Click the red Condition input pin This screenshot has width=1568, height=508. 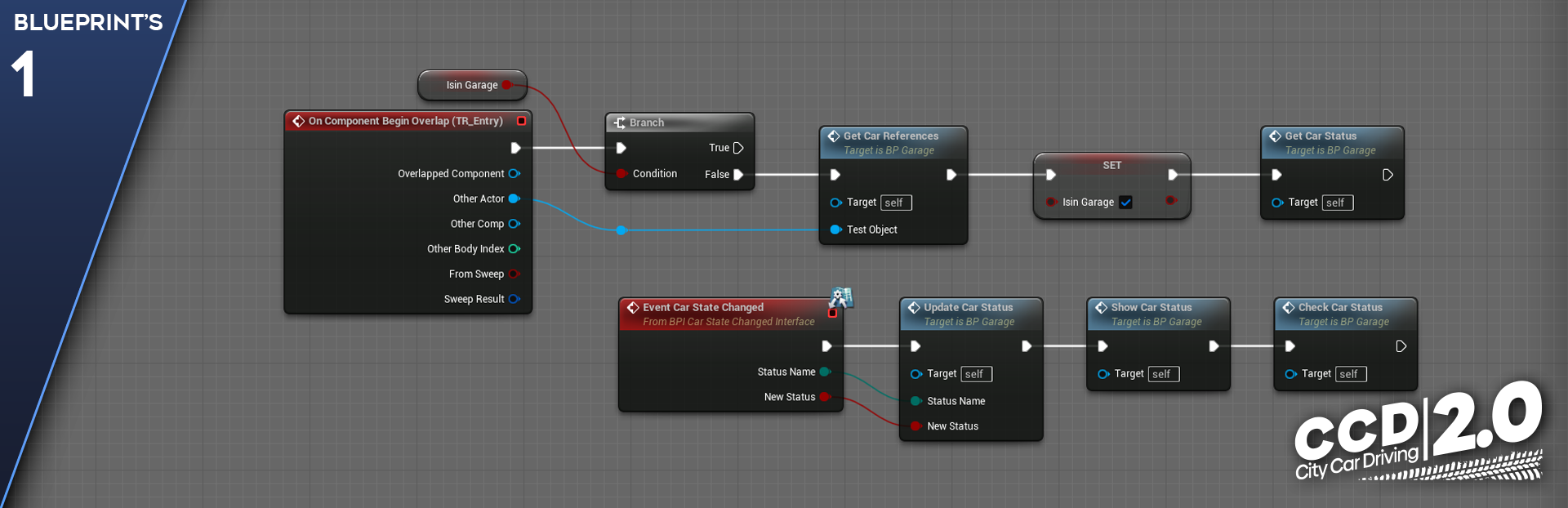pyautogui.click(x=621, y=173)
